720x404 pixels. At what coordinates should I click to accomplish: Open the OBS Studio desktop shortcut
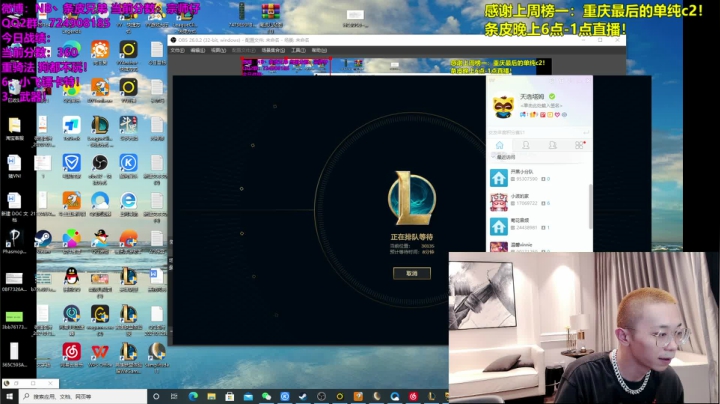point(100,163)
